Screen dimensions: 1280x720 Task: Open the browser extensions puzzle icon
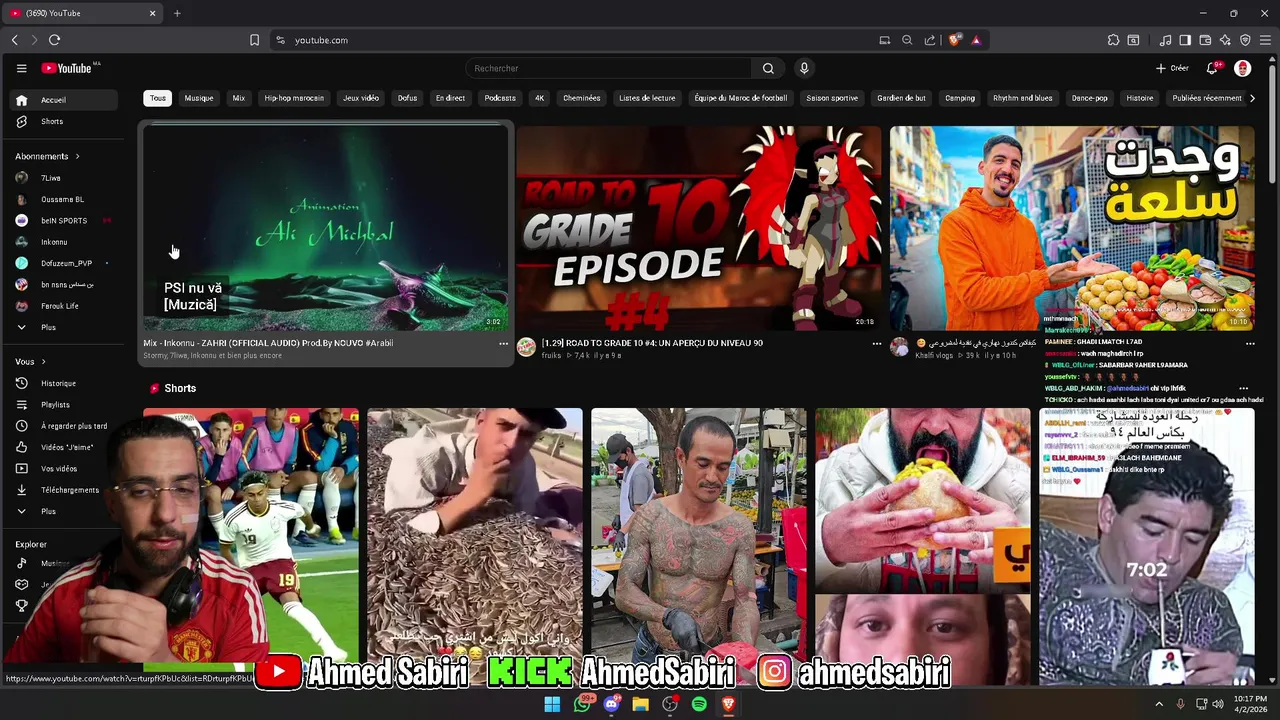tap(1113, 40)
